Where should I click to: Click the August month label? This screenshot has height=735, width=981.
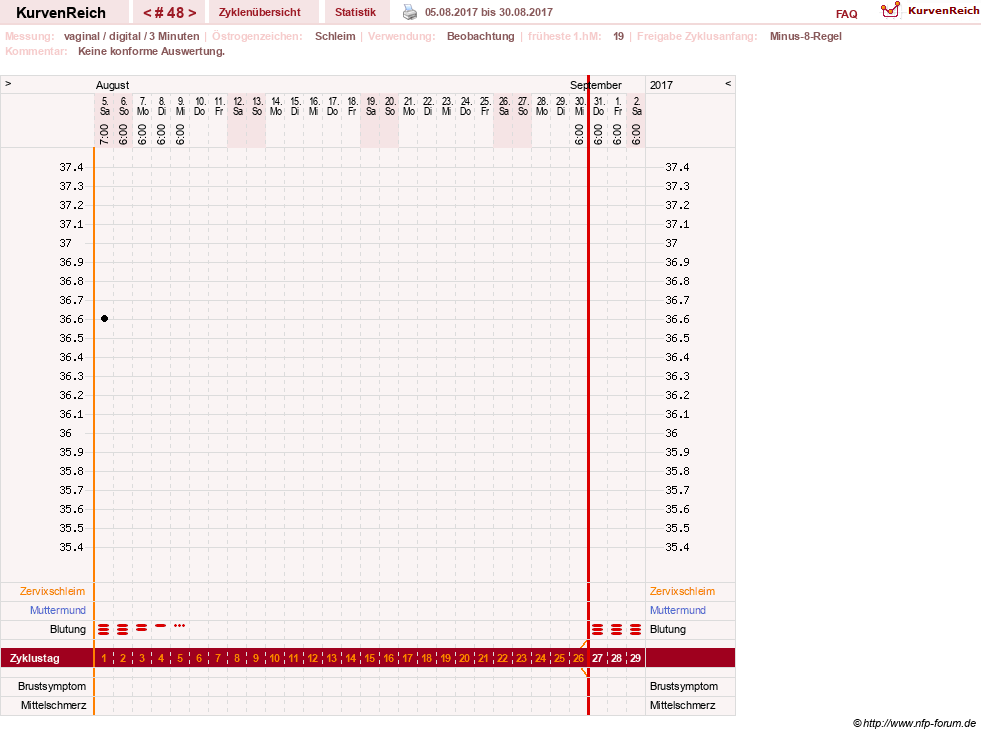(113, 85)
